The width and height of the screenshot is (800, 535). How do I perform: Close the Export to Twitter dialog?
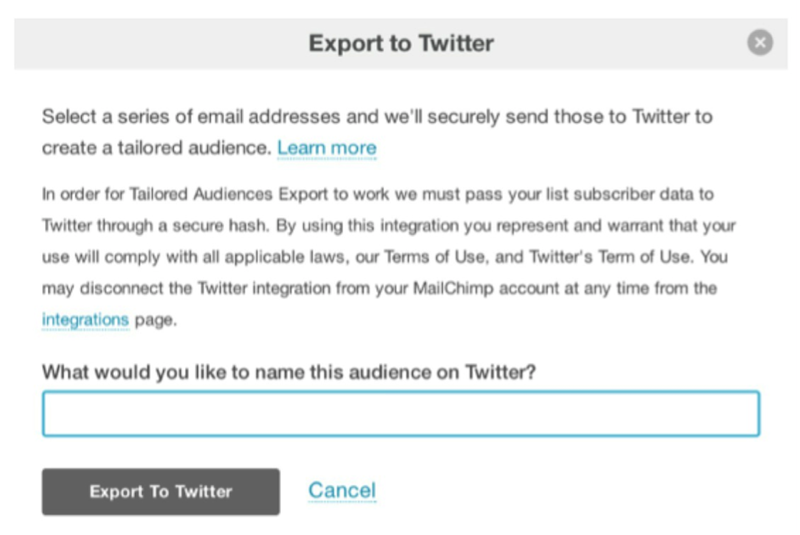point(760,42)
